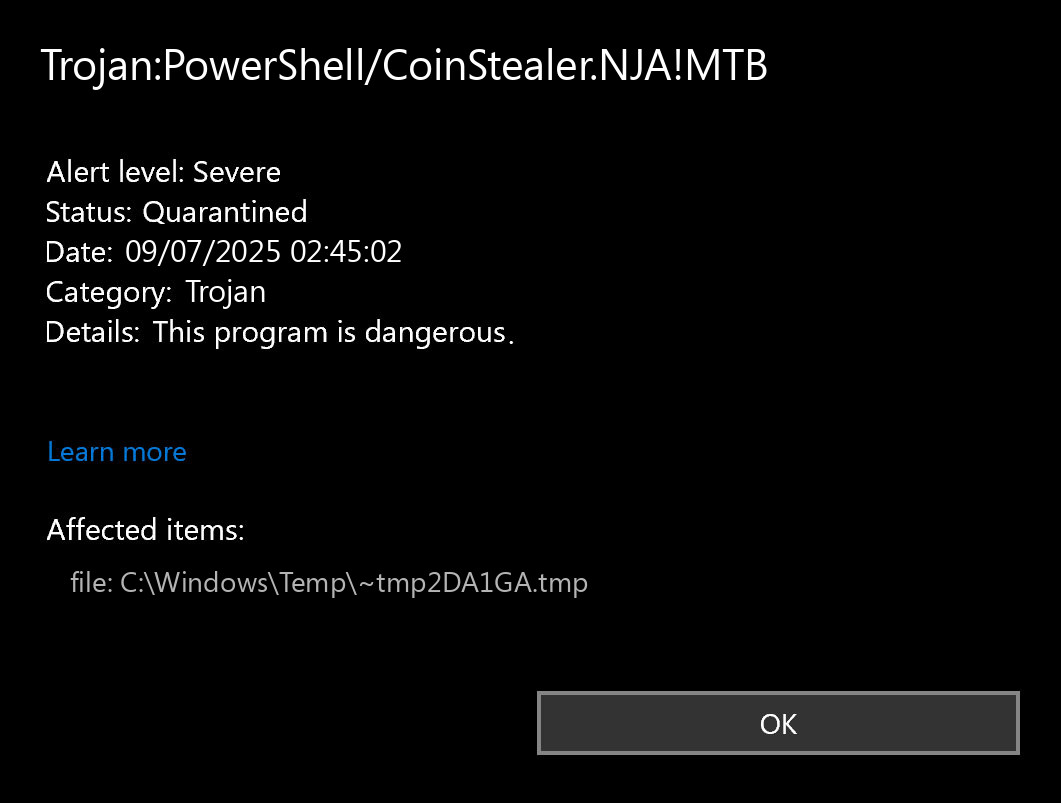This screenshot has height=803, width=1061.
Task: Click the OK button
Action: [x=777, y=723]
